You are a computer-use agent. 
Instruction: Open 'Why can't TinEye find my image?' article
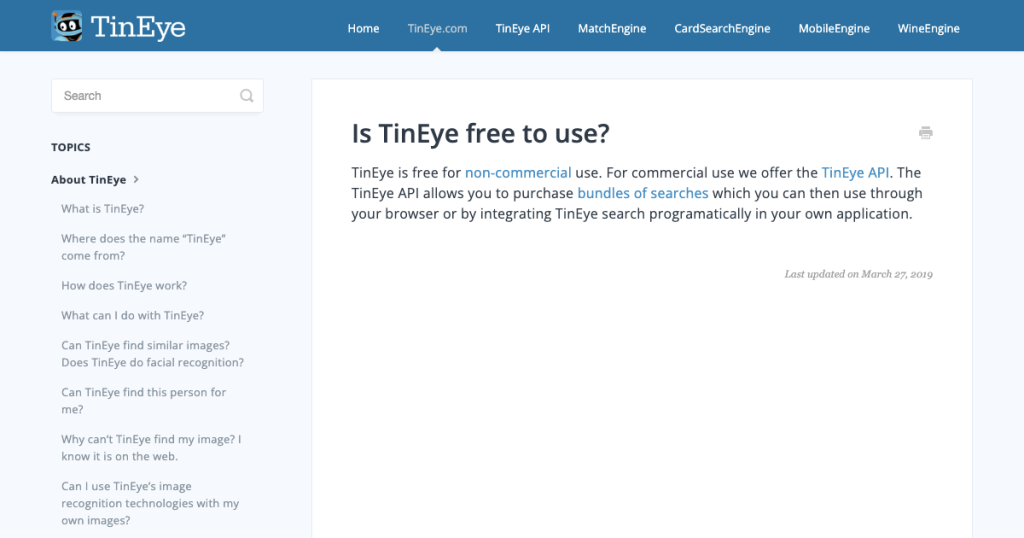pos(152,448)
